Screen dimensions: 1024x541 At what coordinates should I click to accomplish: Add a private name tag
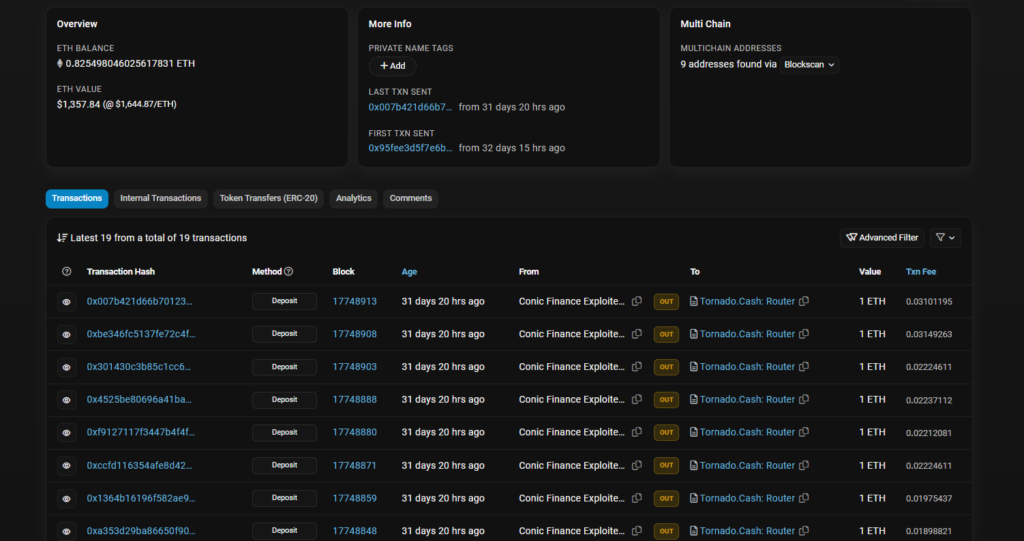392,66
